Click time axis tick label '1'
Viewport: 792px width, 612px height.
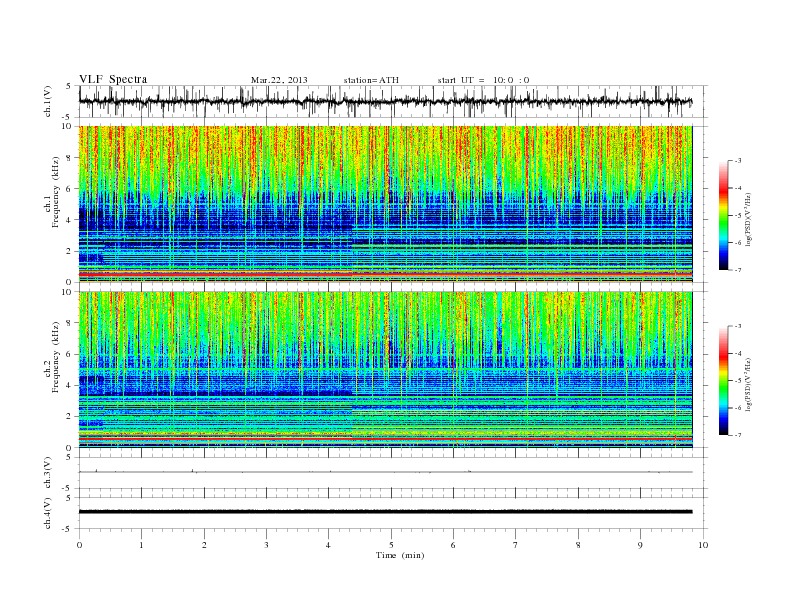[141, 545]
